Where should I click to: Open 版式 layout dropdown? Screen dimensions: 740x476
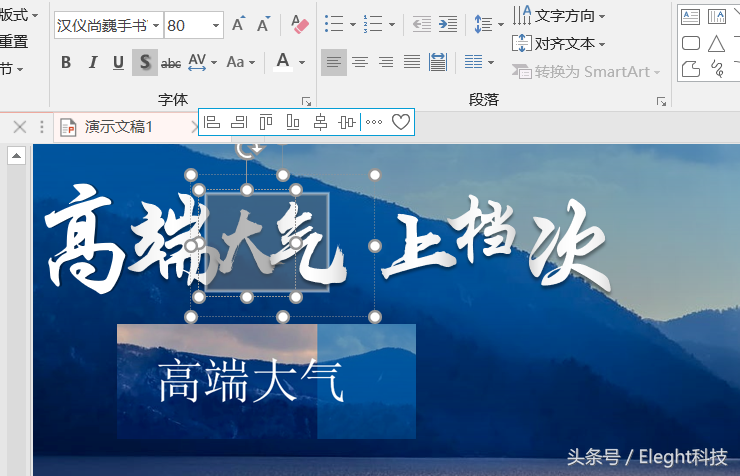(19, 15)
